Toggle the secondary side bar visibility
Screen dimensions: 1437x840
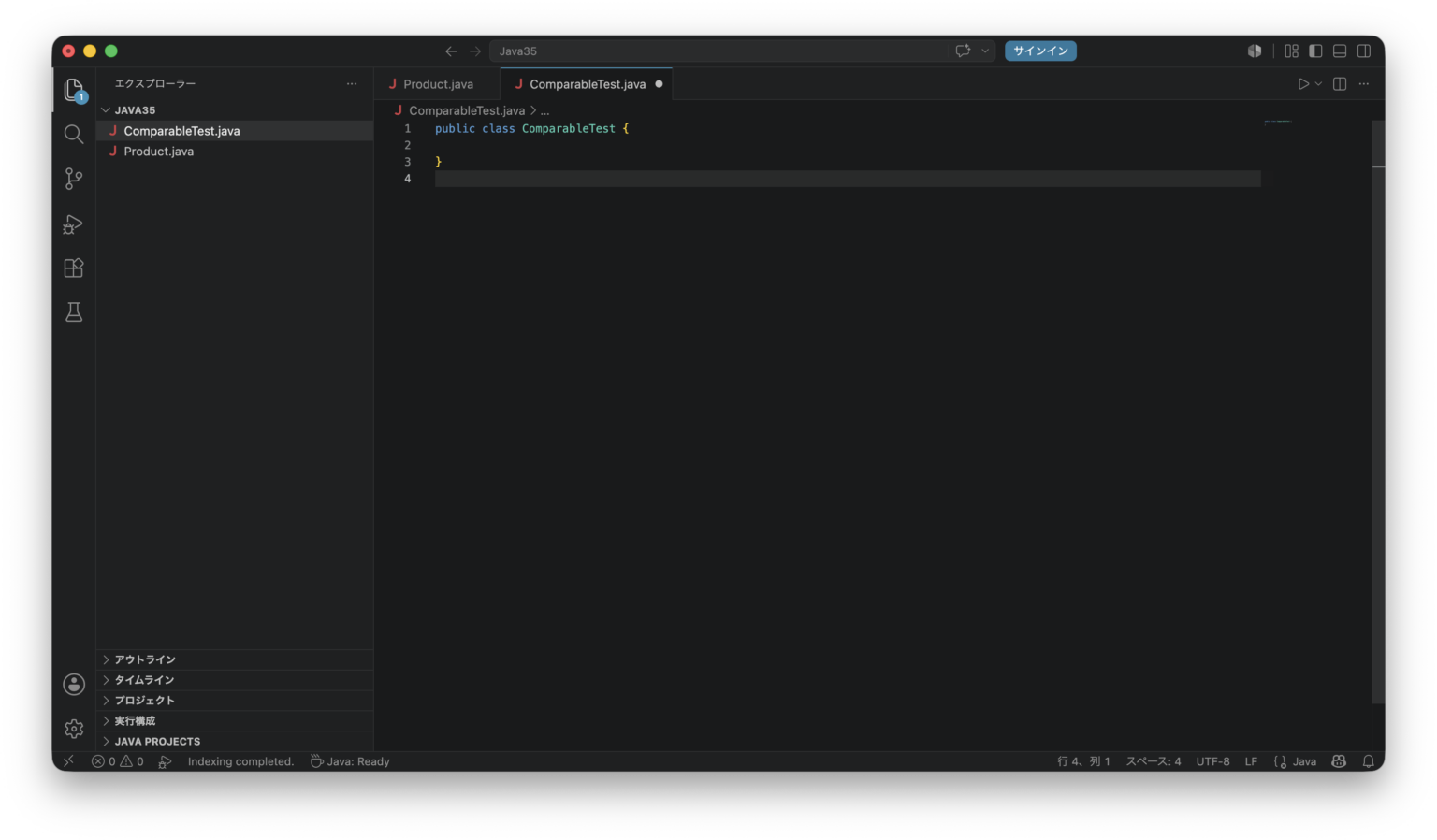(1364, 51)
